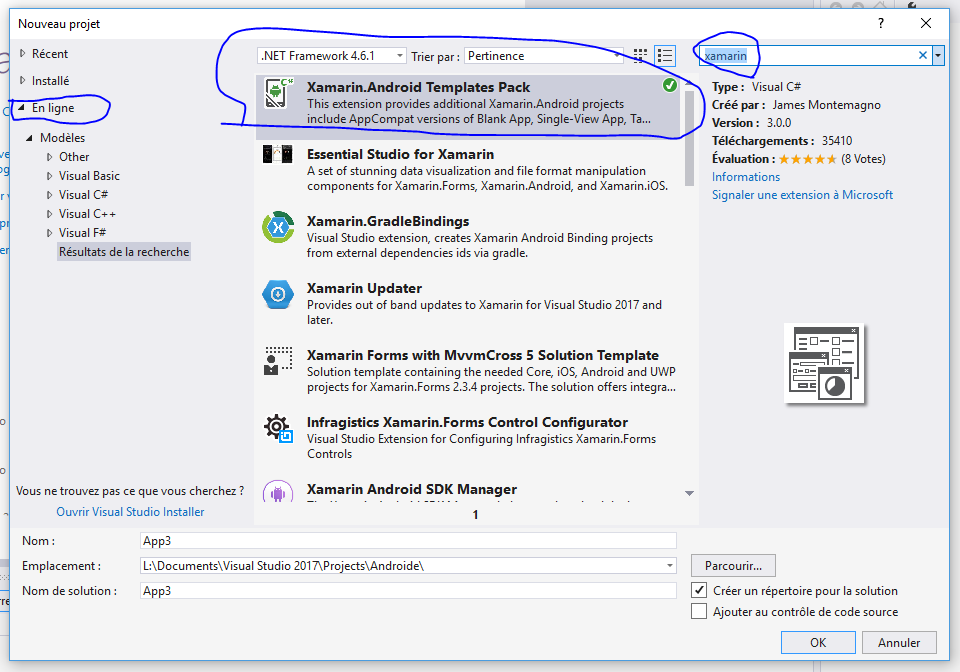Click Signaler une extension à Microsoft

tap(802, 195)
